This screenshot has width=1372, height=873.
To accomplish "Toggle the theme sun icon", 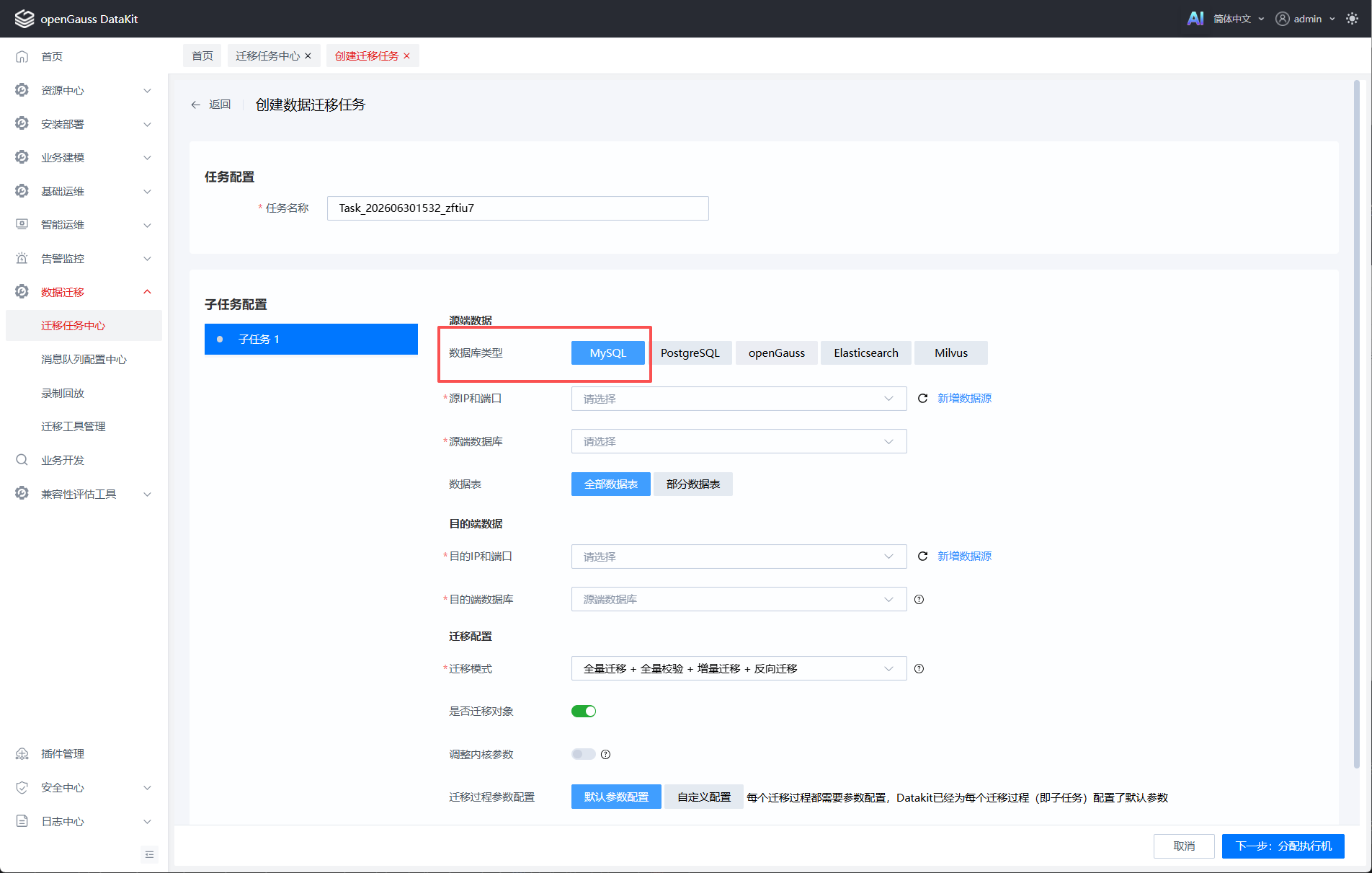I will (x=1352, y=19).
